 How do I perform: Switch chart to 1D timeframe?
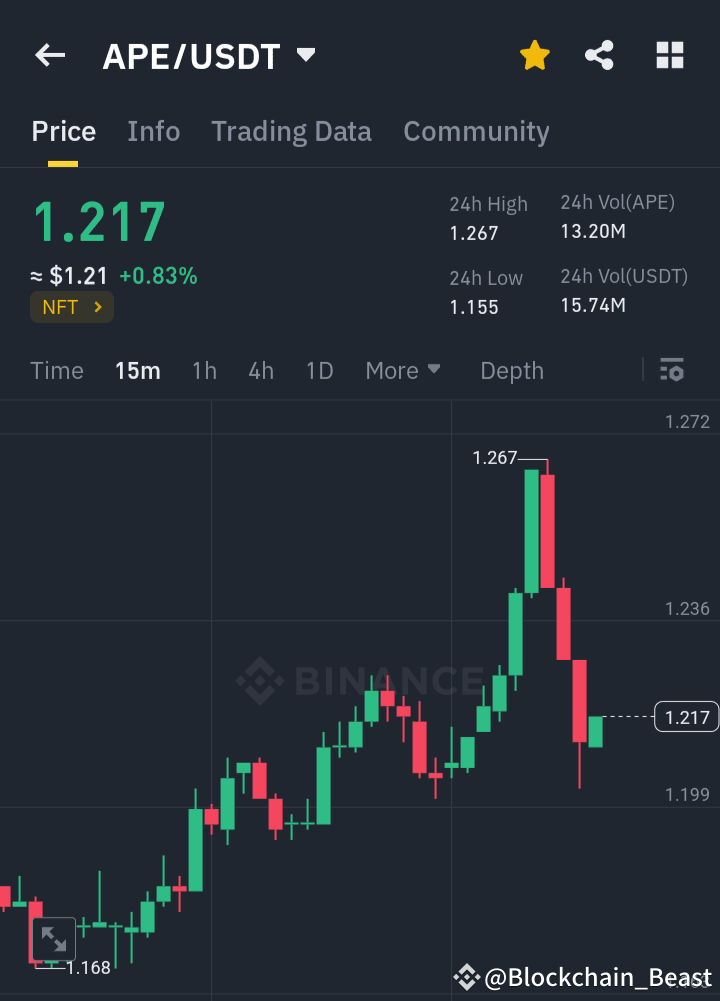319,370
